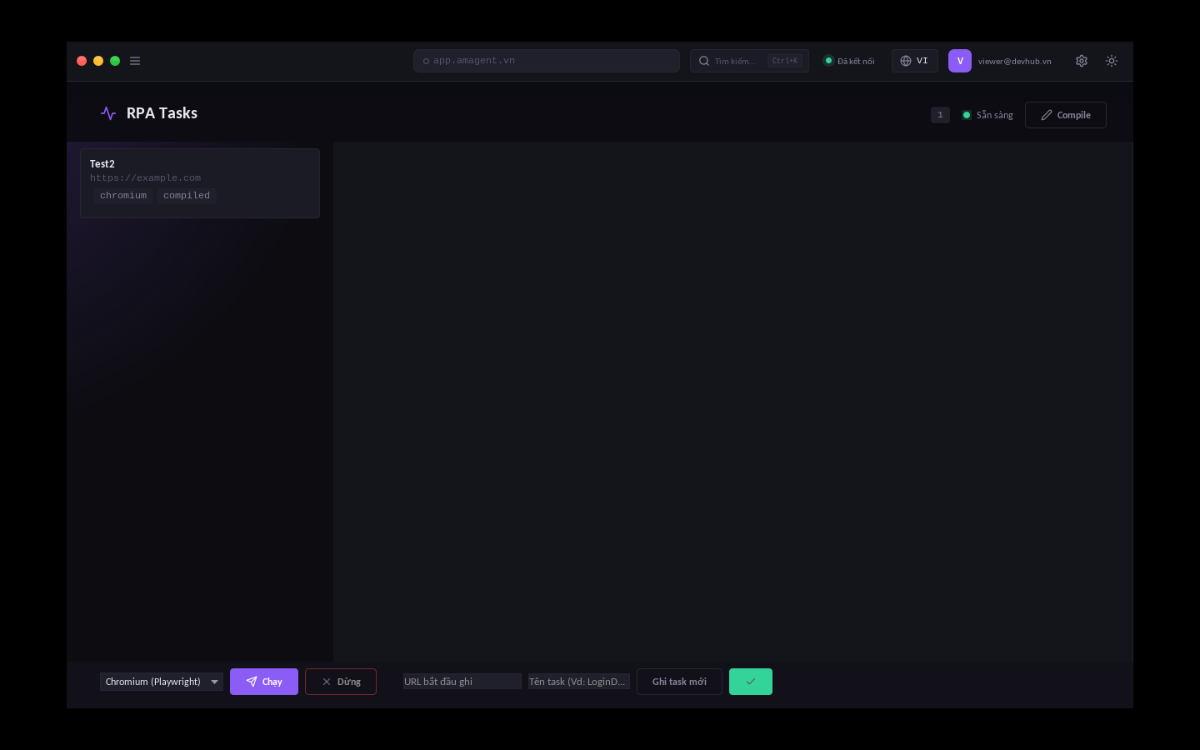Select the Test2 task card
The height and width of the screenshot is (750, 1200).
pyautogui.click(x=200, y=183)
